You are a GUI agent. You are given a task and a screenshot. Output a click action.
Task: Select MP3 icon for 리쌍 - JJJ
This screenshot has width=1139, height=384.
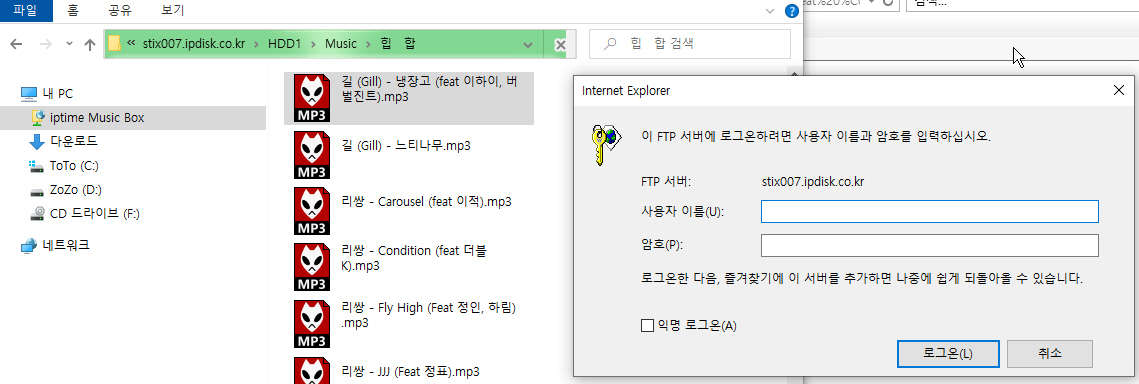pos(313,369)
